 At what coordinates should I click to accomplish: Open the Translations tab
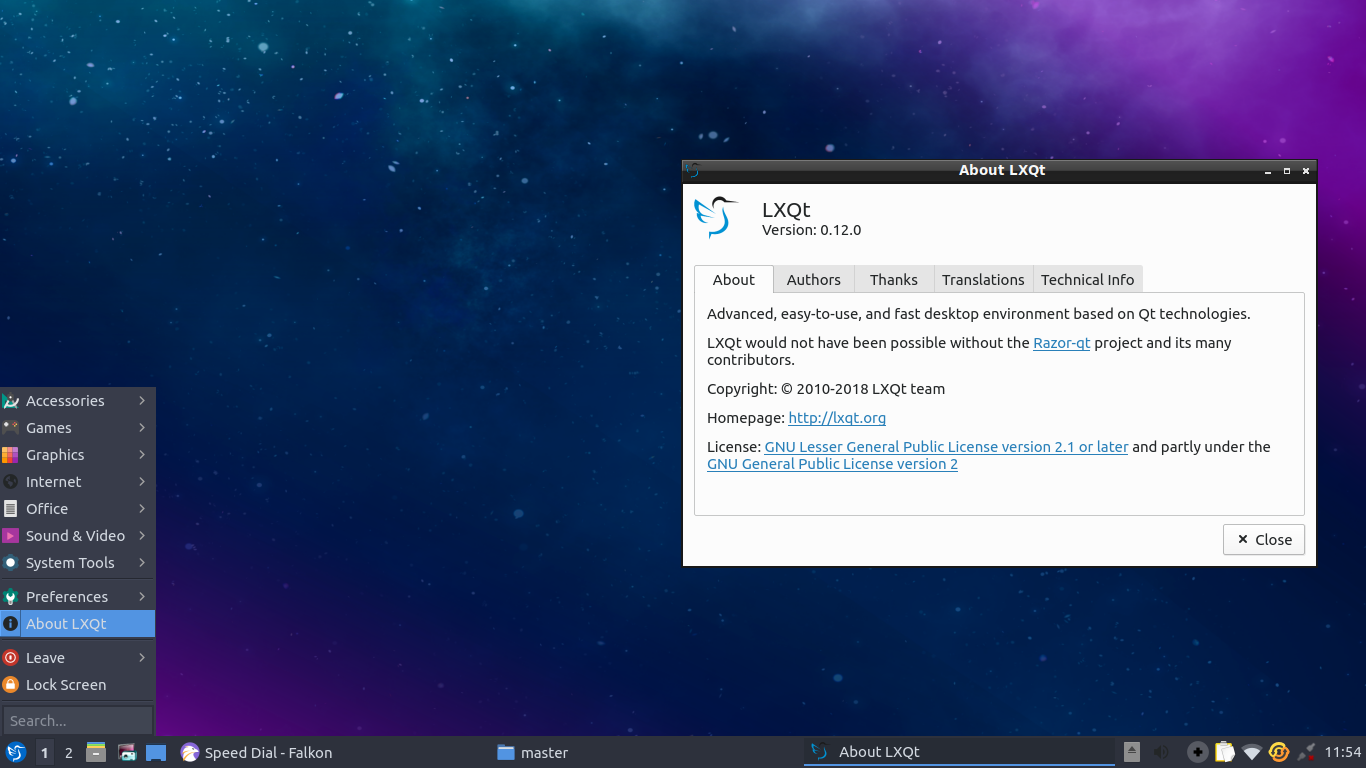tap(983, 280)
